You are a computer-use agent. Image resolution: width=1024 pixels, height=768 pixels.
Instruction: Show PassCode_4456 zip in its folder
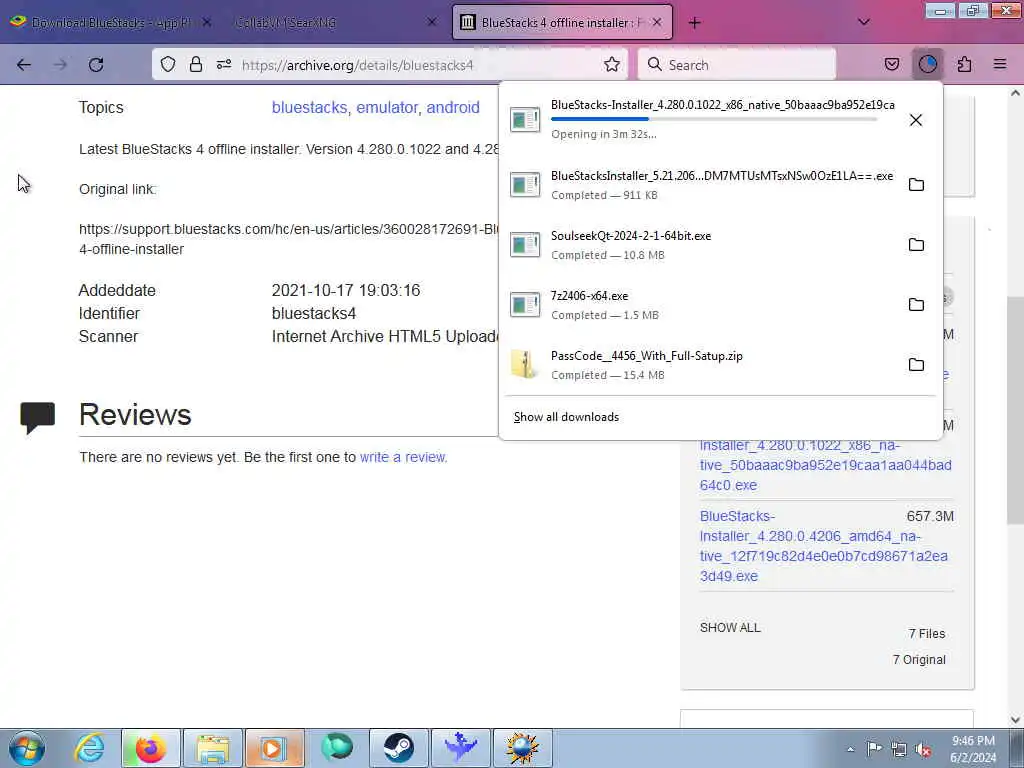(x=916, y=365)
